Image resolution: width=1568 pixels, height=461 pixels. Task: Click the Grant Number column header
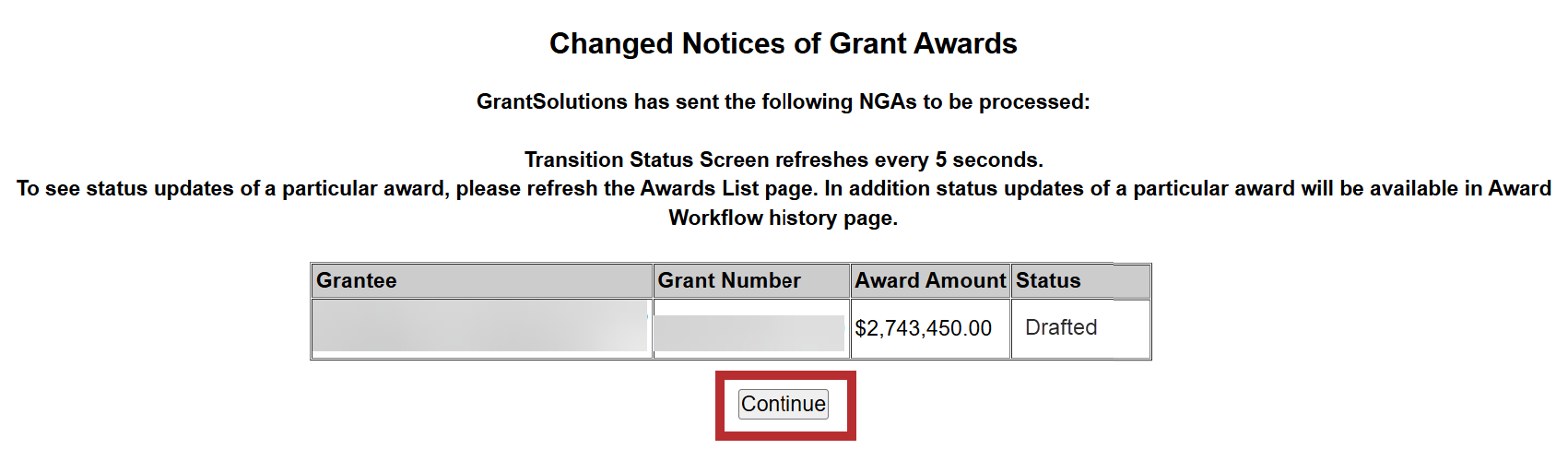729,280
